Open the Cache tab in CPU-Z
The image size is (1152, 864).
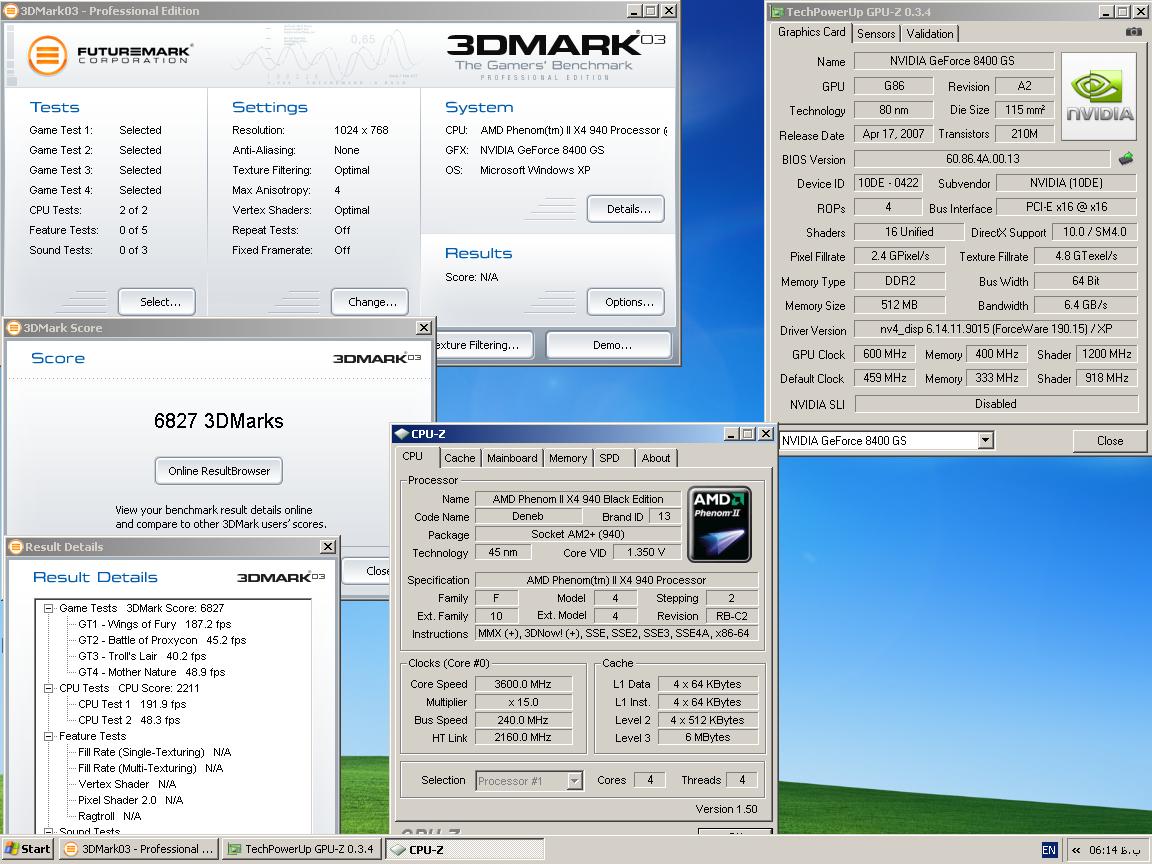(459, 458)
